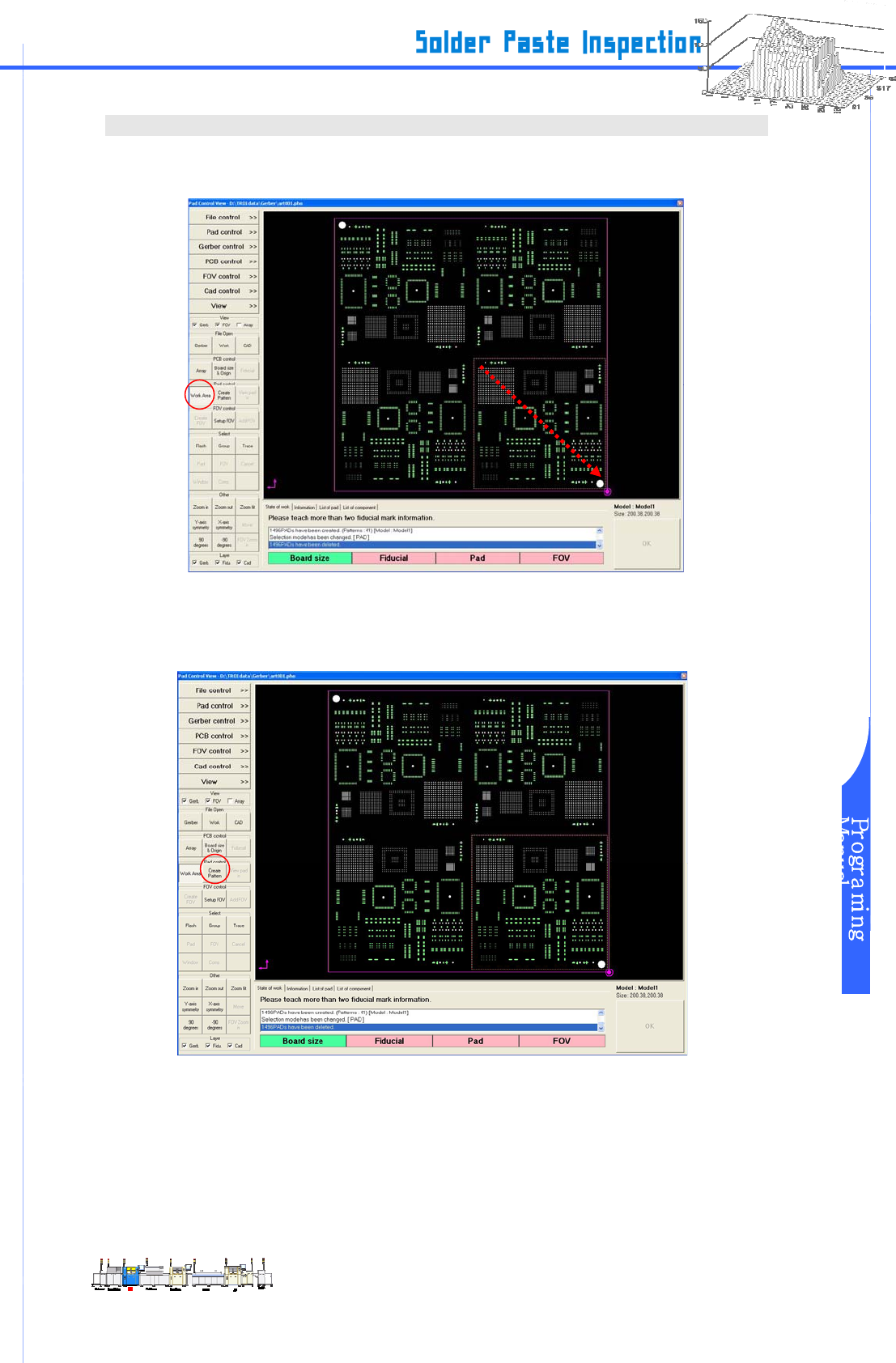Expand PCB control in the upper window

224,261
